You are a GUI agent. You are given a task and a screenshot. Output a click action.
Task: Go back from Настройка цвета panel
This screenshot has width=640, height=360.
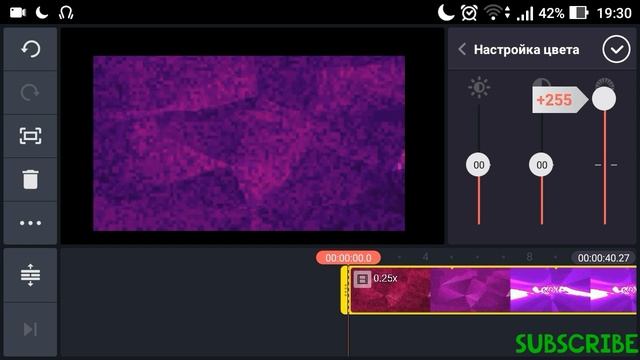pos(462,49)
